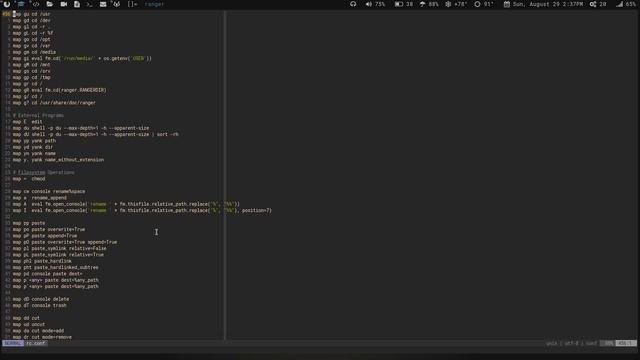Viewport: 640px width, 360px height.
Task: Click the gears updates icon showing 20
Action: pos(593,4)
